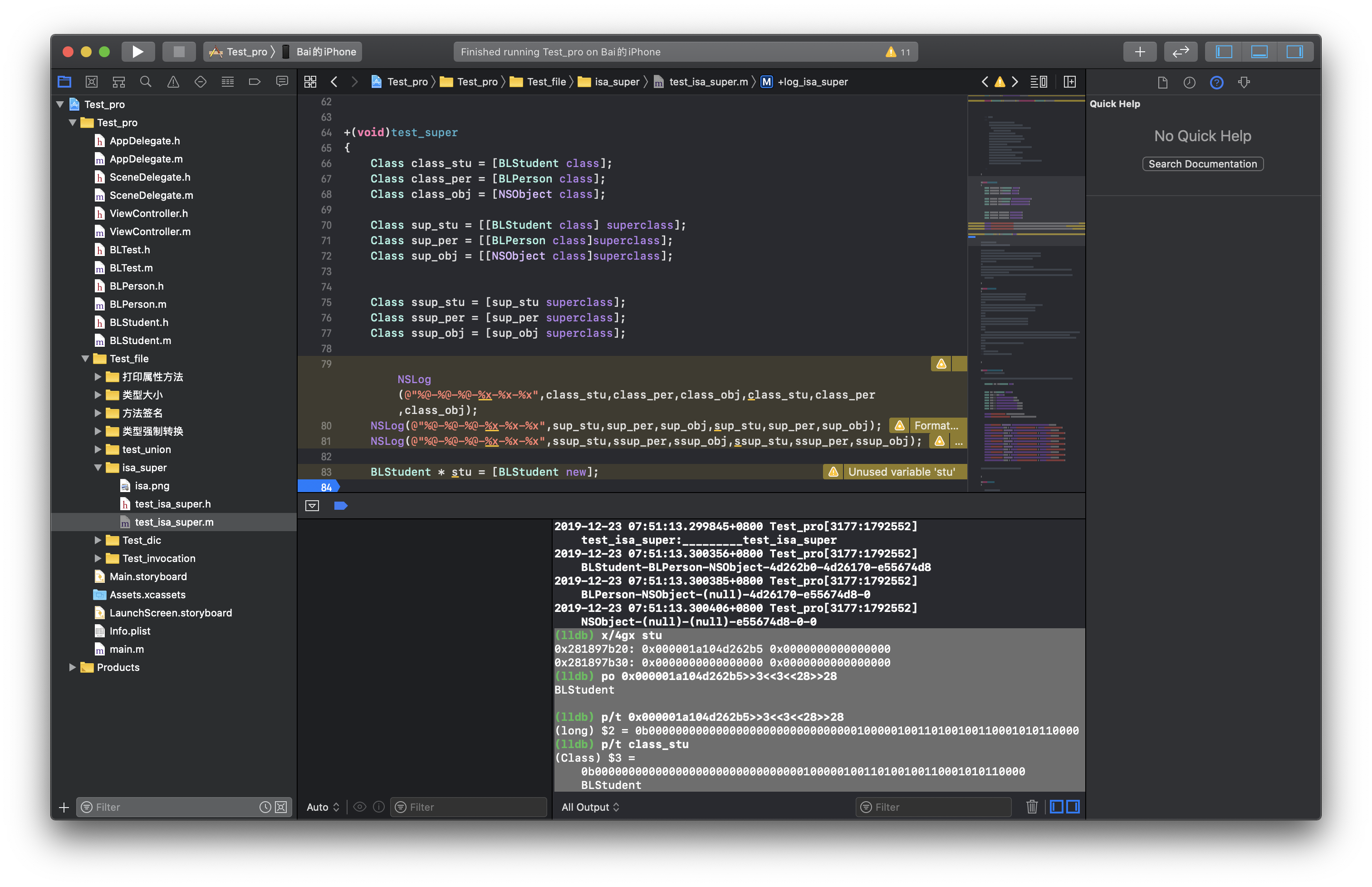
Task: Clear console with trash icon
Action: point(1031,807)
